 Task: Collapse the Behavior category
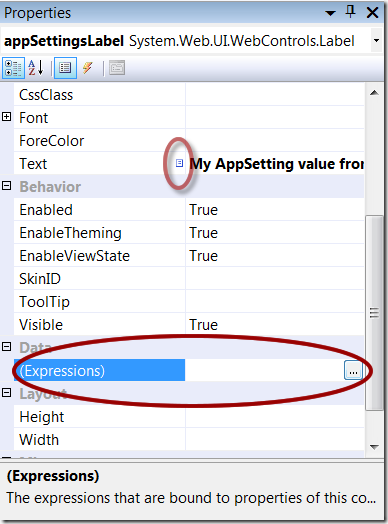pos(7,186)
